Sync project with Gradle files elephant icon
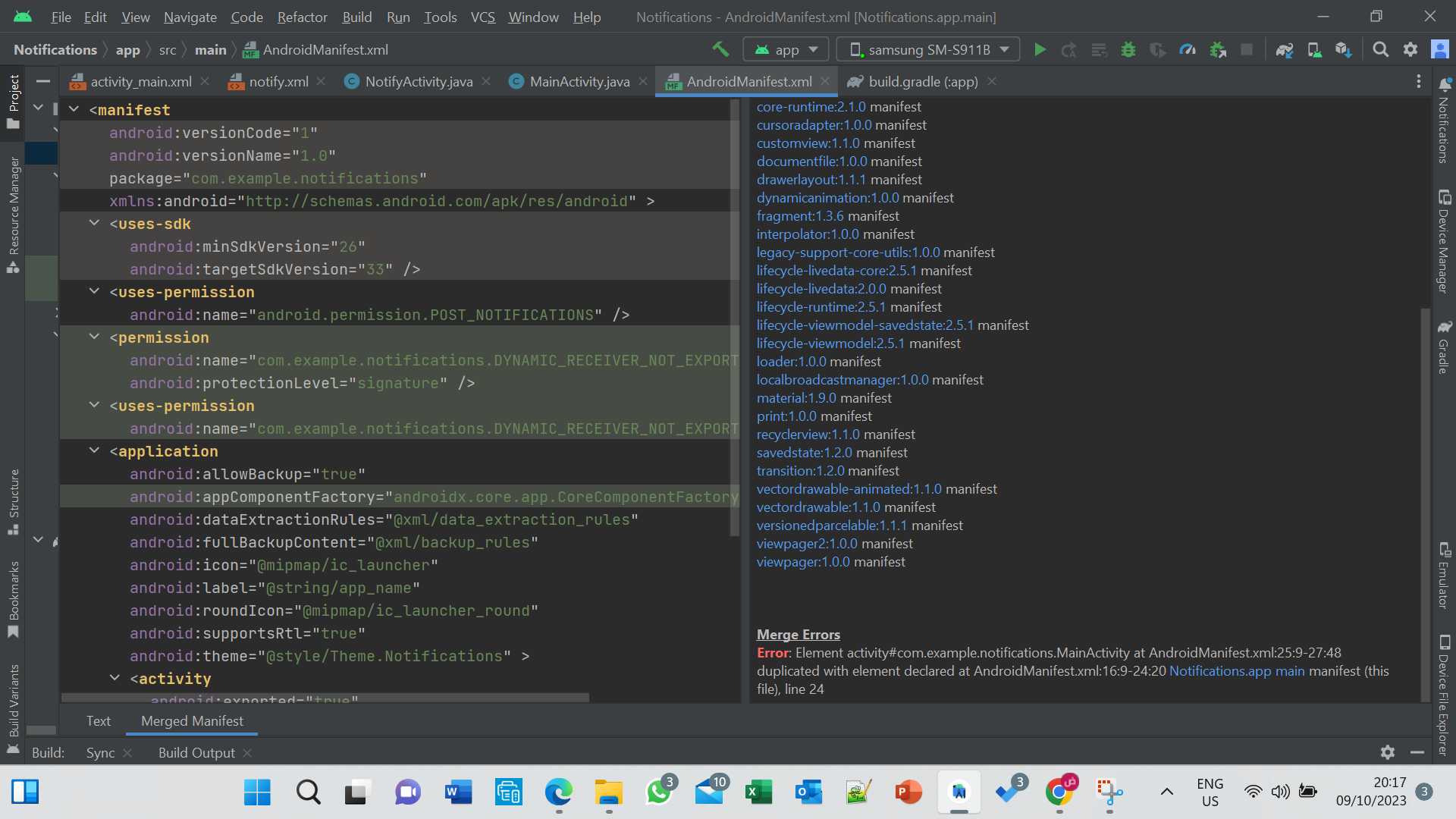This screenshot has height=819, width=1456. (x=1285, y=49)
